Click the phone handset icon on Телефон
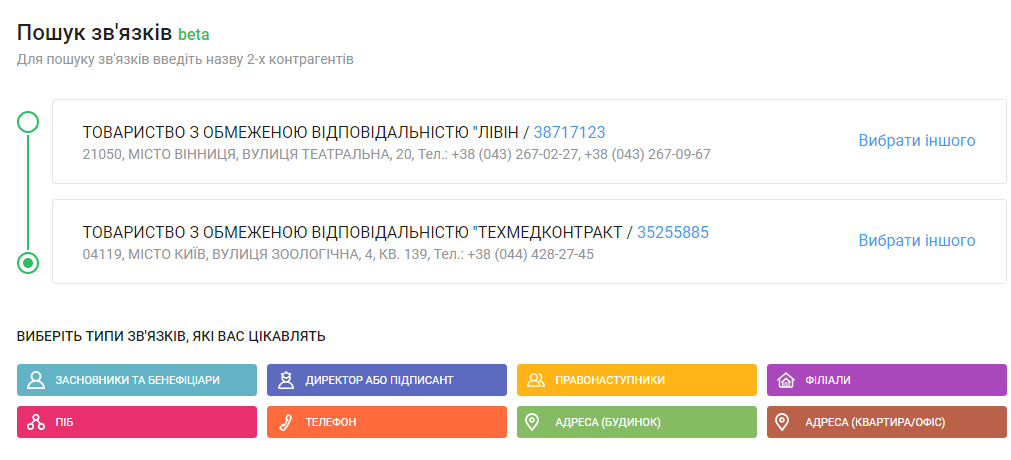The width and height of the screenshot is (1011, 460). point(286,422)
